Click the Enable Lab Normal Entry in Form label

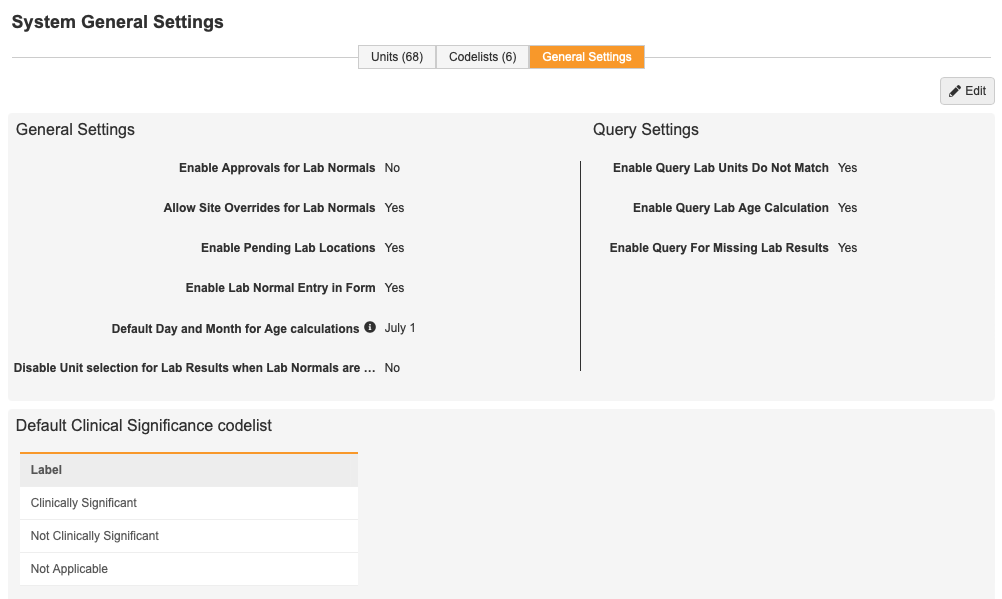280,288
